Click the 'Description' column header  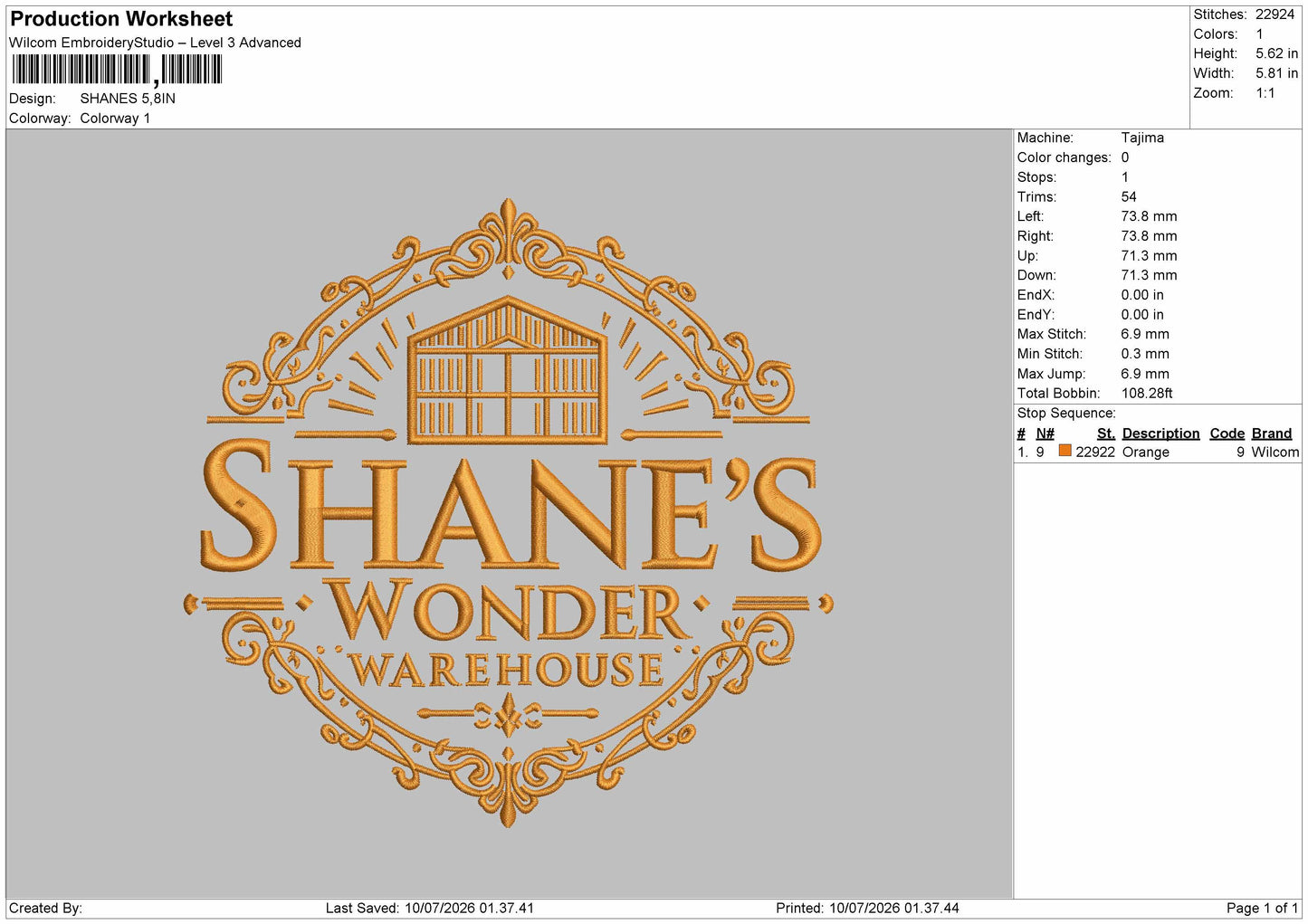1161,433
